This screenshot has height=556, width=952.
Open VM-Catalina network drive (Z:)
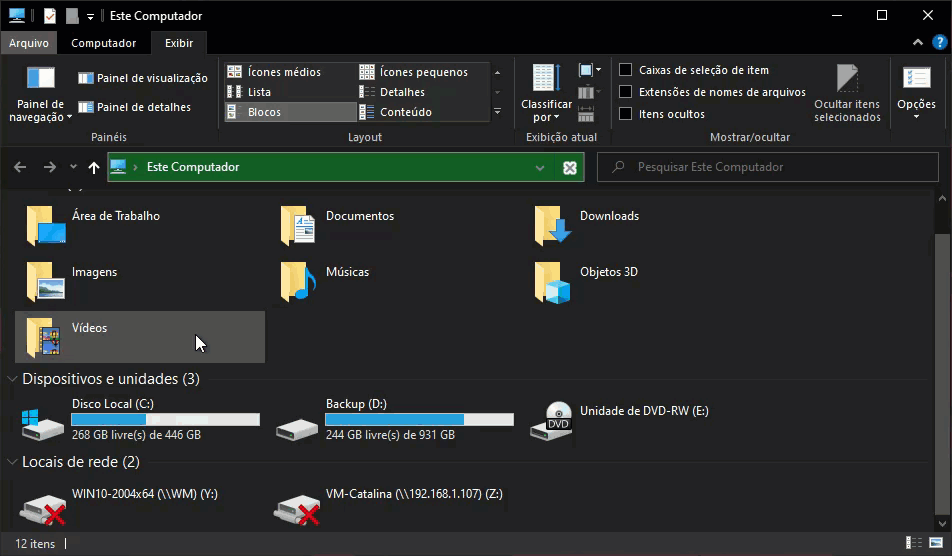393,503
